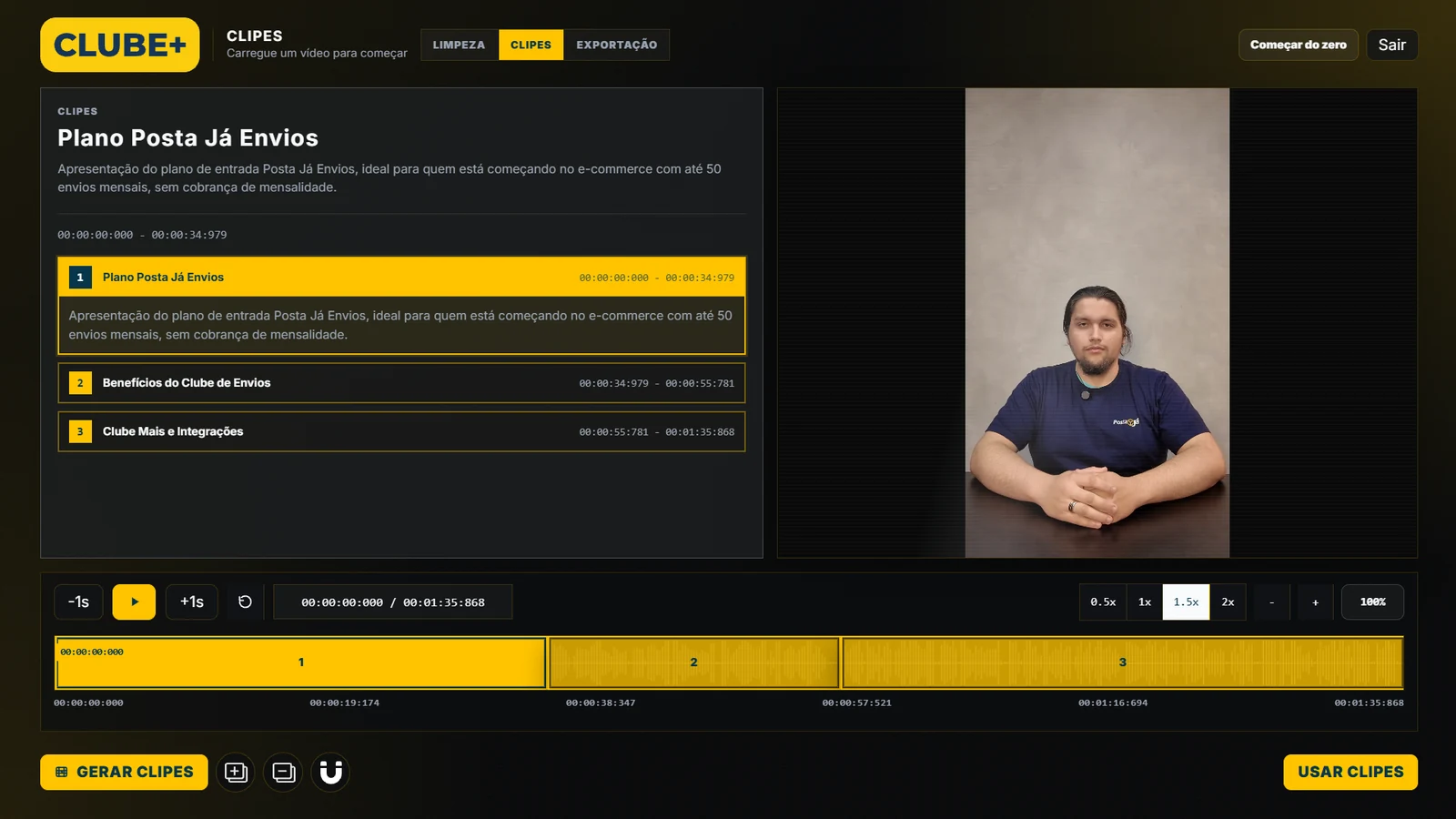Click the 00:00:57:521 timeline ruler label

[x=857, y=703]
